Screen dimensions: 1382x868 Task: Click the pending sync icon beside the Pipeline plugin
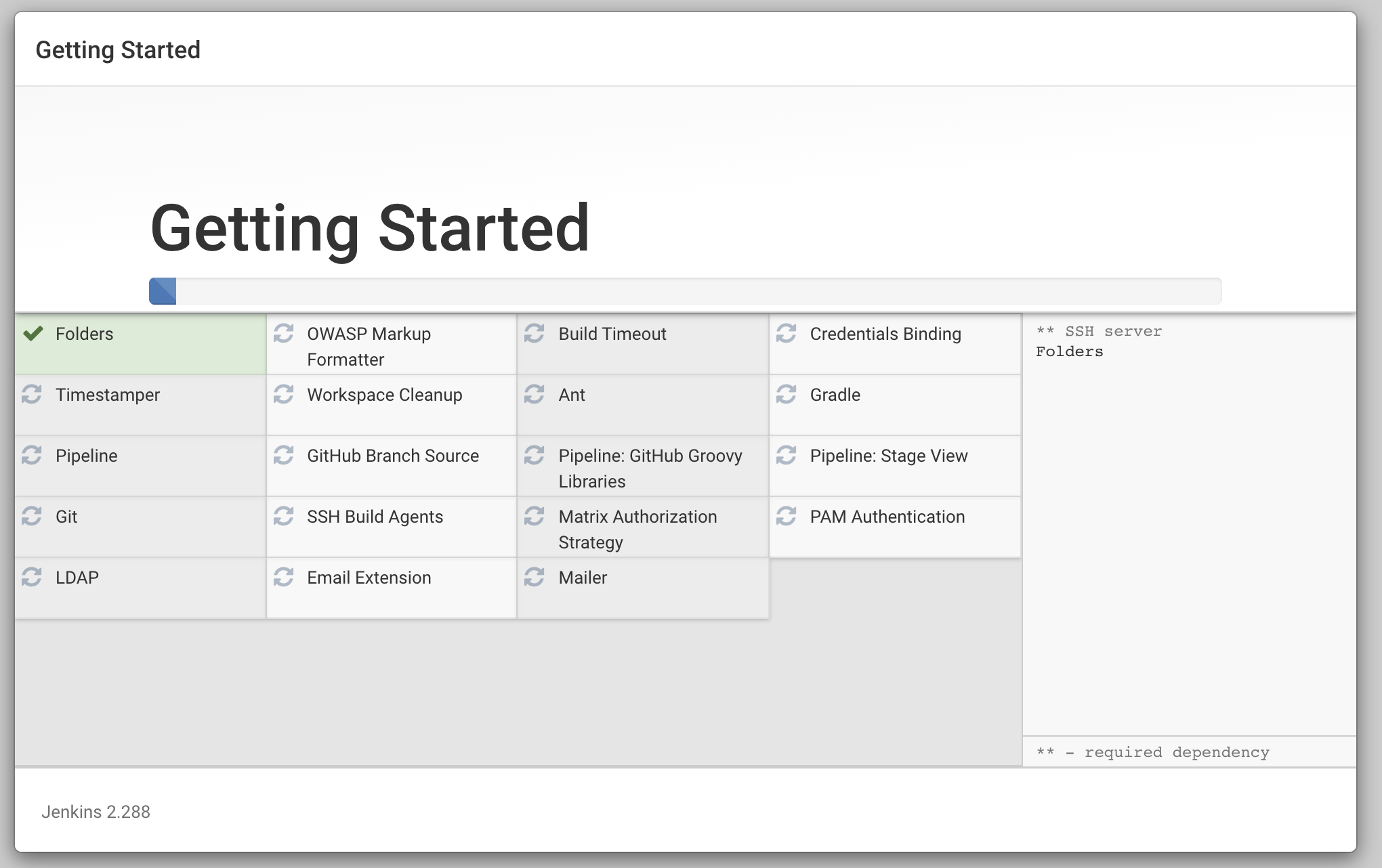click(x=32, y=455)
